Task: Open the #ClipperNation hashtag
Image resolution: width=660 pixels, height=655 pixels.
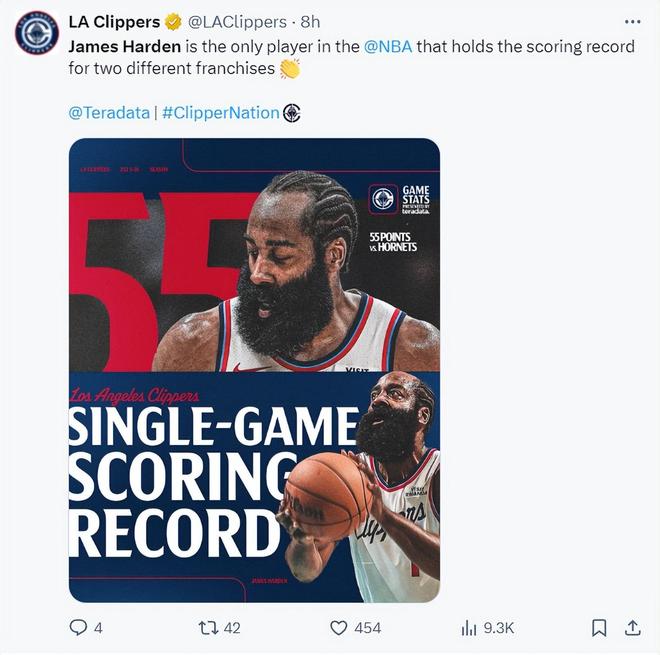Action: click(x=221, y=113)
